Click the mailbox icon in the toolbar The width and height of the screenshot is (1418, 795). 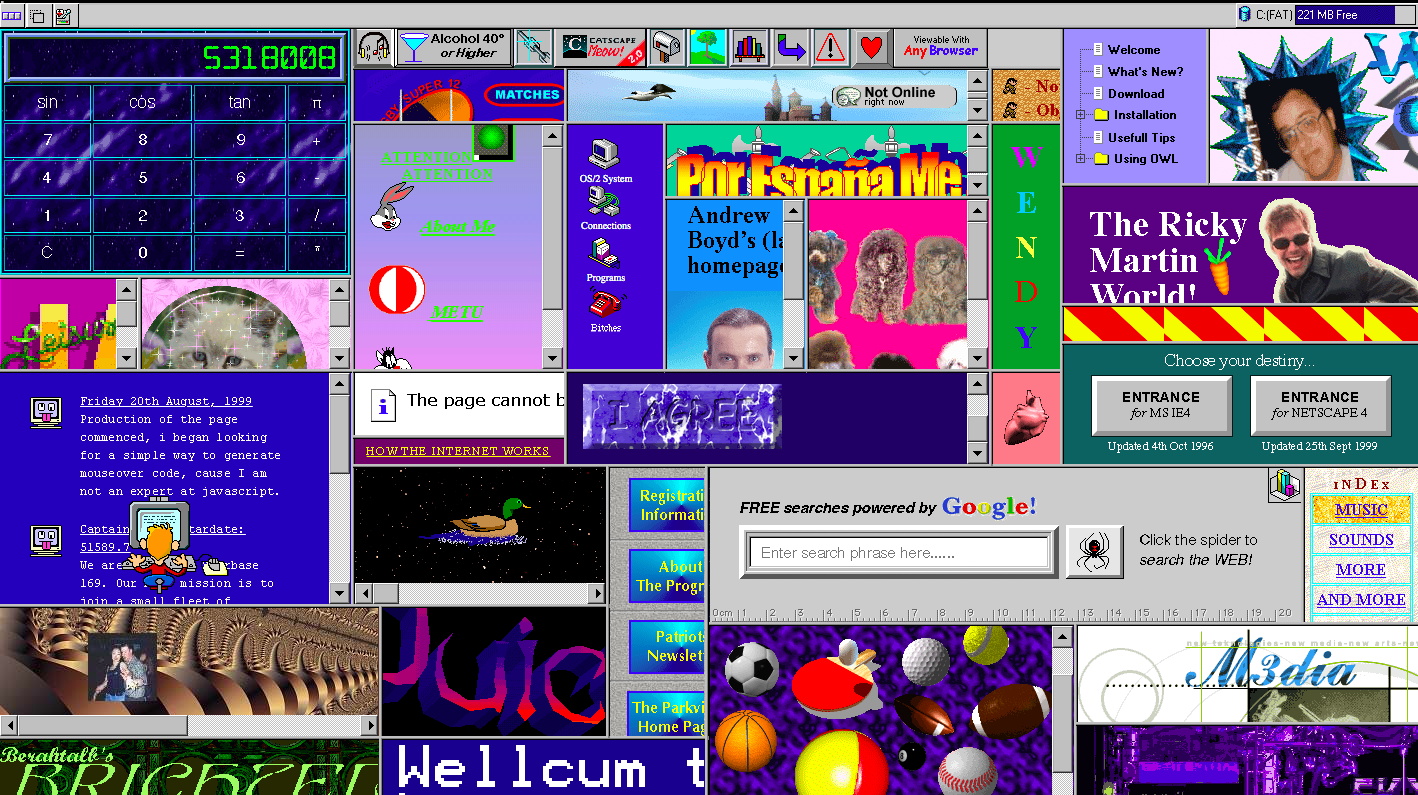point(665,47)
